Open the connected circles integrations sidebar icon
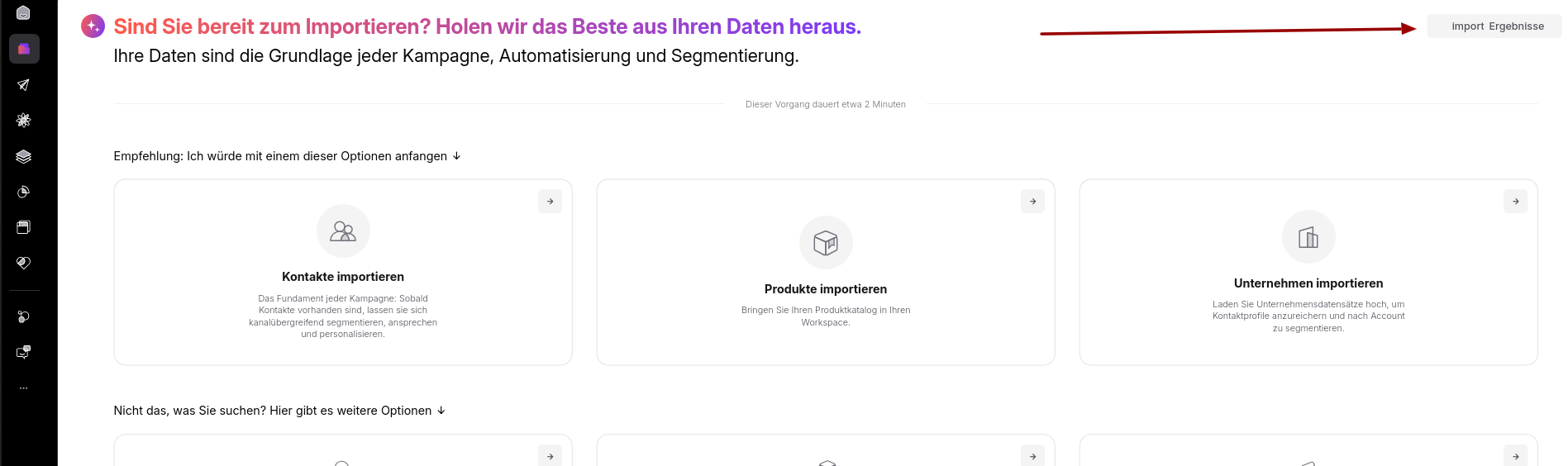The width and height of the screenshot is (1568, 466). [x=24, y=316]
